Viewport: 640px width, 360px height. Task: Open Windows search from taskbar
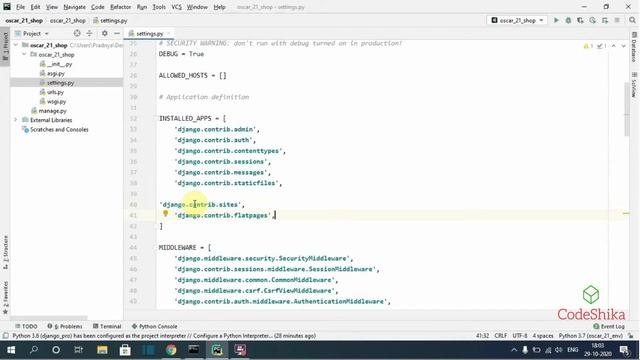coord(34,350)
